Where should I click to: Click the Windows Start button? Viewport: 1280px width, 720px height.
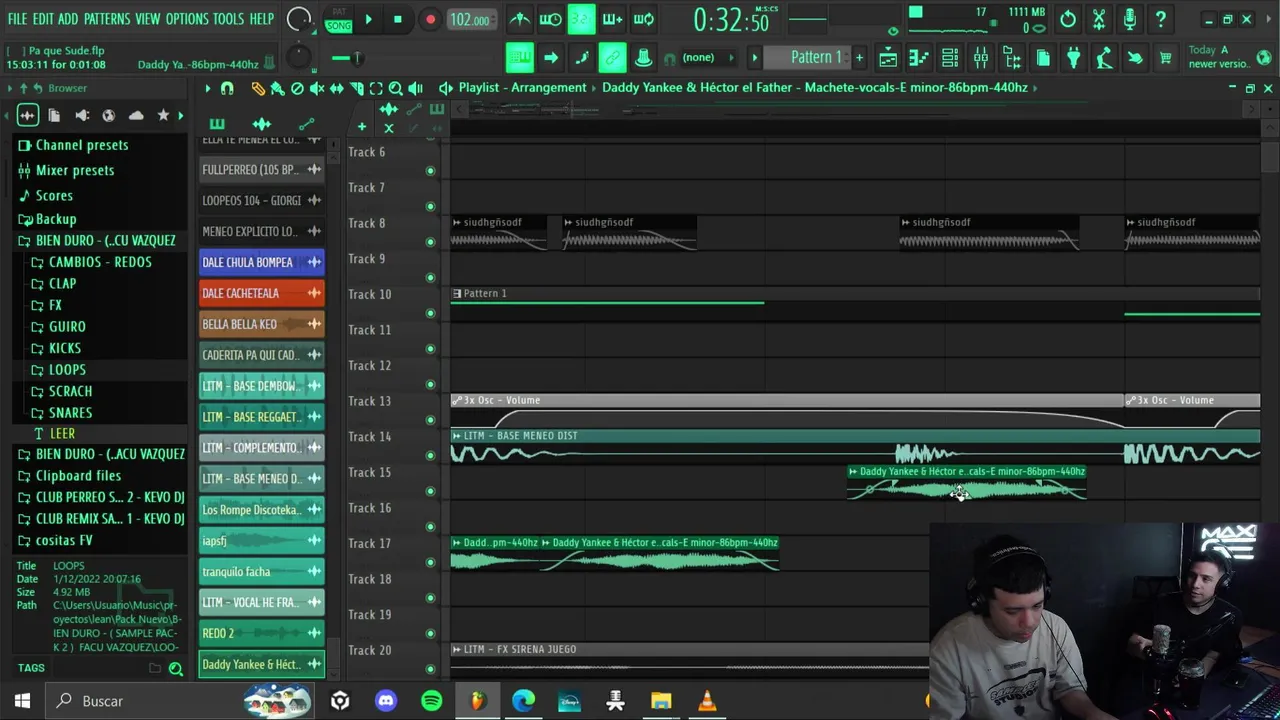coord(22,701)
